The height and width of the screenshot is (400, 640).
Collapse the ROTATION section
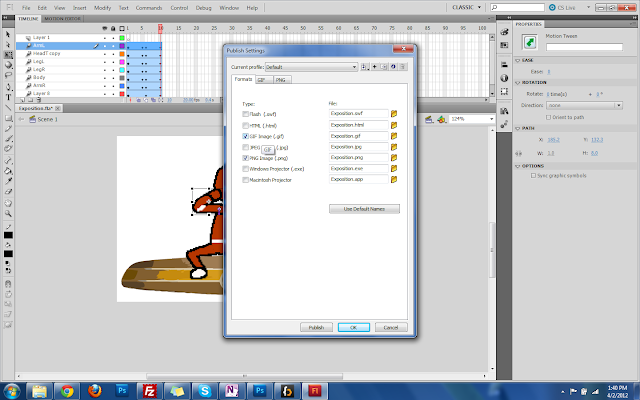[518, 82]
